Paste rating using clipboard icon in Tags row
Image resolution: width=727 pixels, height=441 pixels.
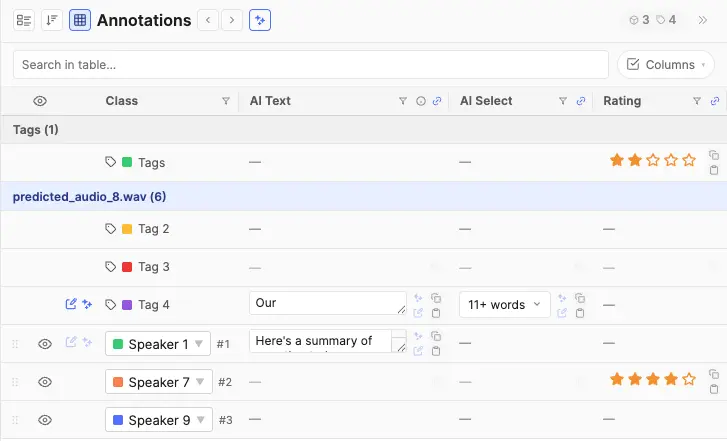[x=714, y=170]
